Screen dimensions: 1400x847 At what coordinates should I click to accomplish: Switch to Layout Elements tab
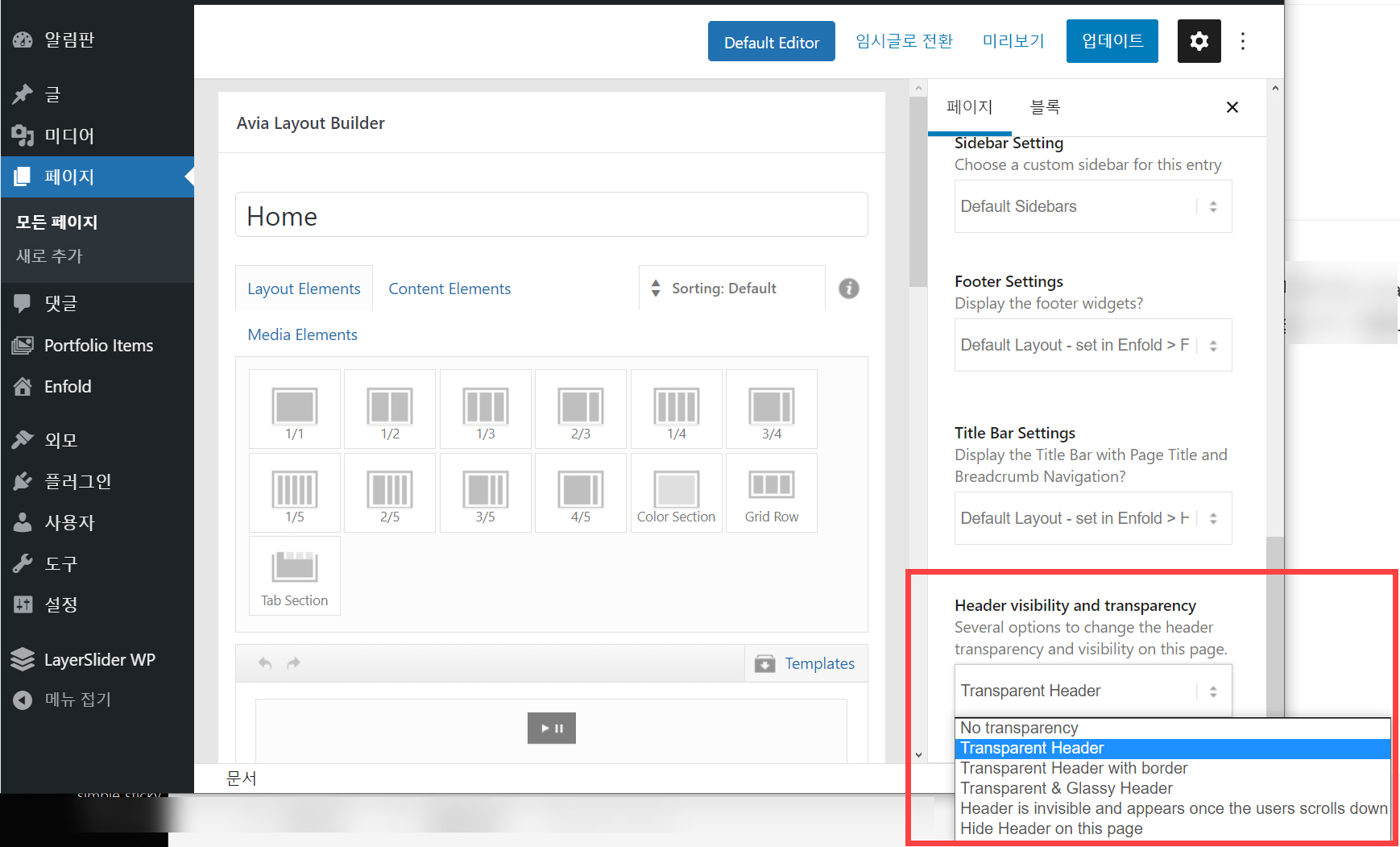tap(304, 289)
